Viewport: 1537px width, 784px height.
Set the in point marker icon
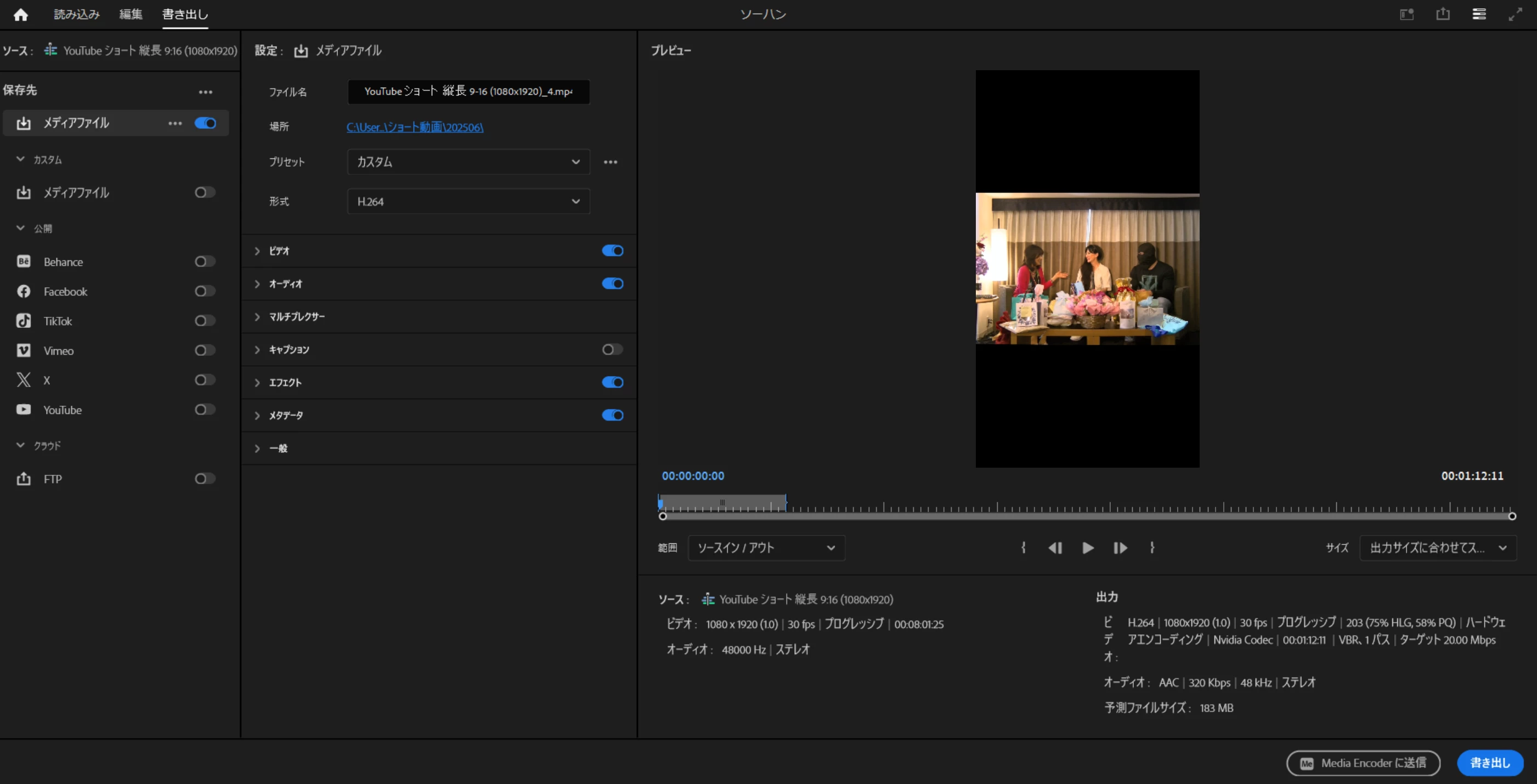click(x=1023, y=548)
